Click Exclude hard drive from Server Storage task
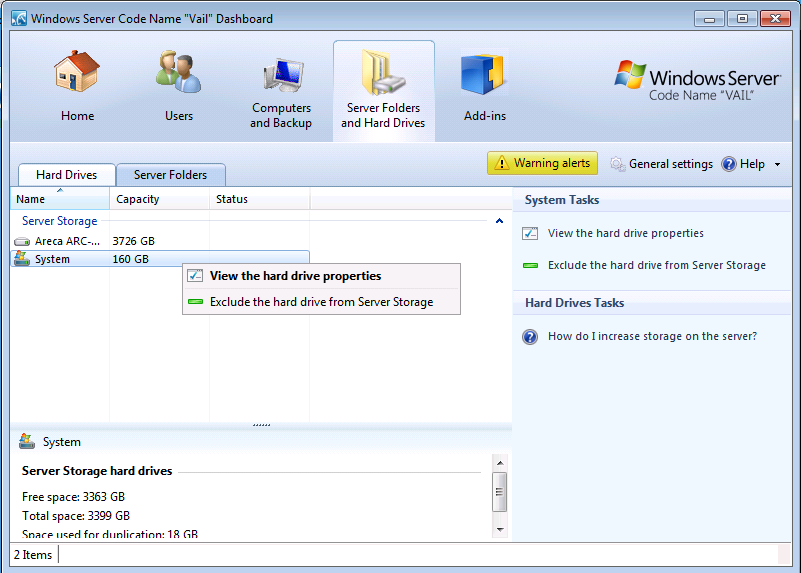801x573 pixels. click(x=656, y=266)
